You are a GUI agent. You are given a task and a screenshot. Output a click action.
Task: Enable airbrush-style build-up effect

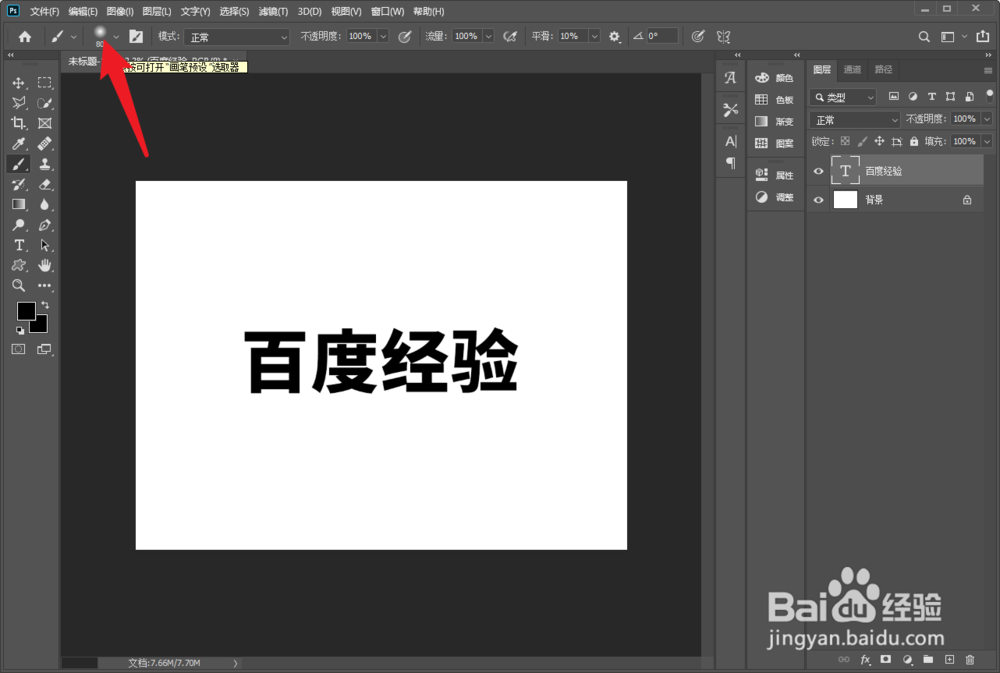click(x=510, y=36)
